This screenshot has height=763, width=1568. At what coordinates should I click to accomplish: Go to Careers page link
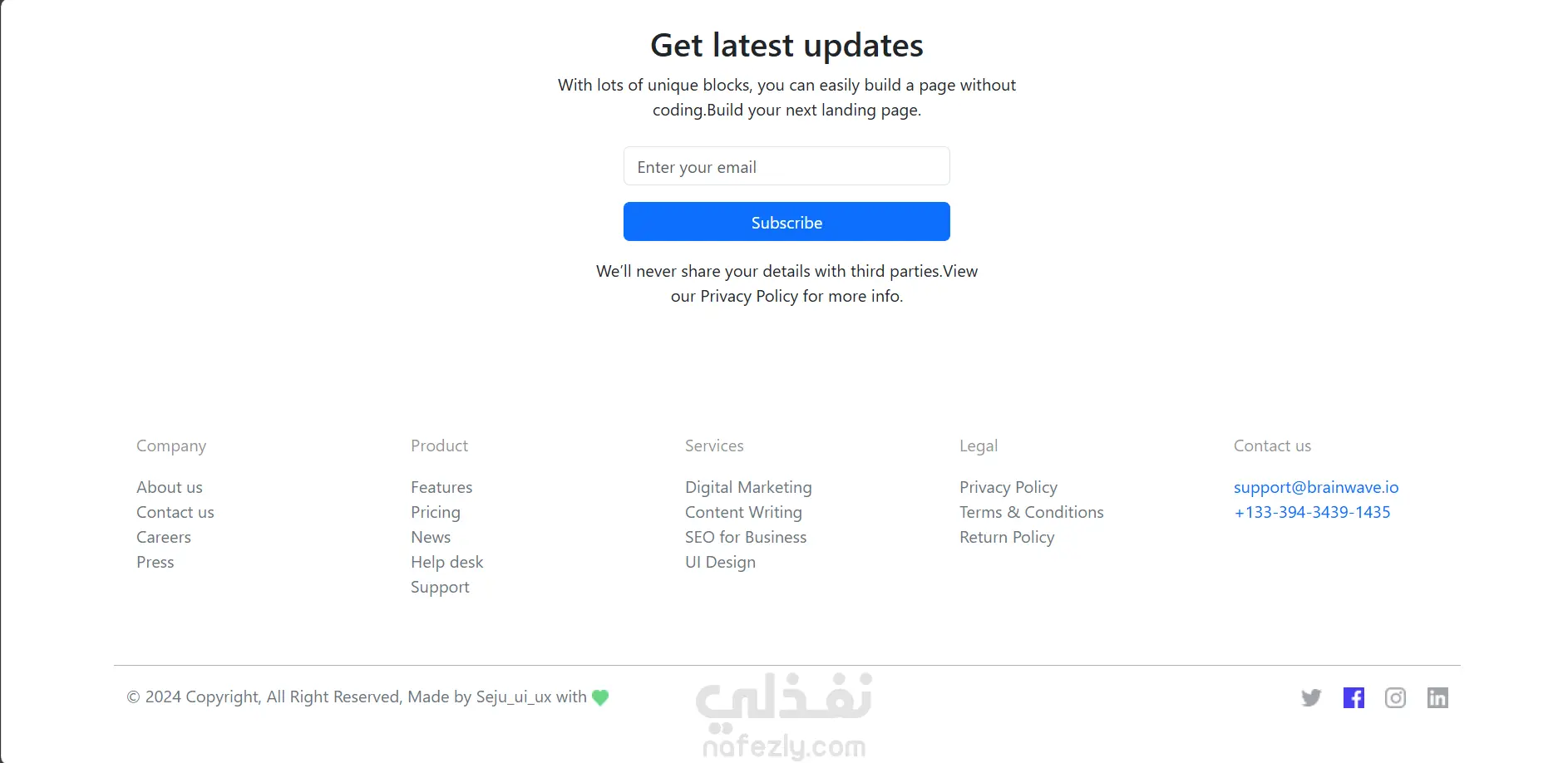pyautogui.click(x=164, y=537)
